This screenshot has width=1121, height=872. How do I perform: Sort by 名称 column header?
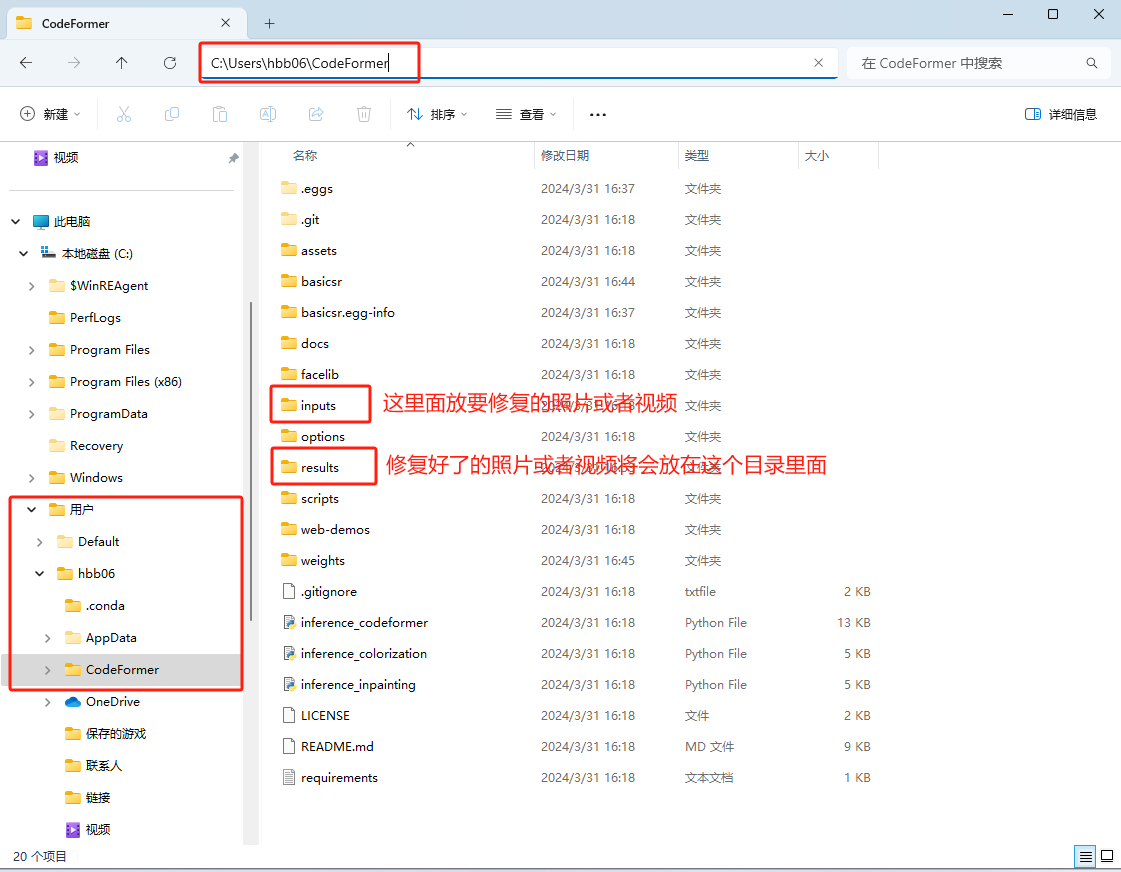point(305,156)
